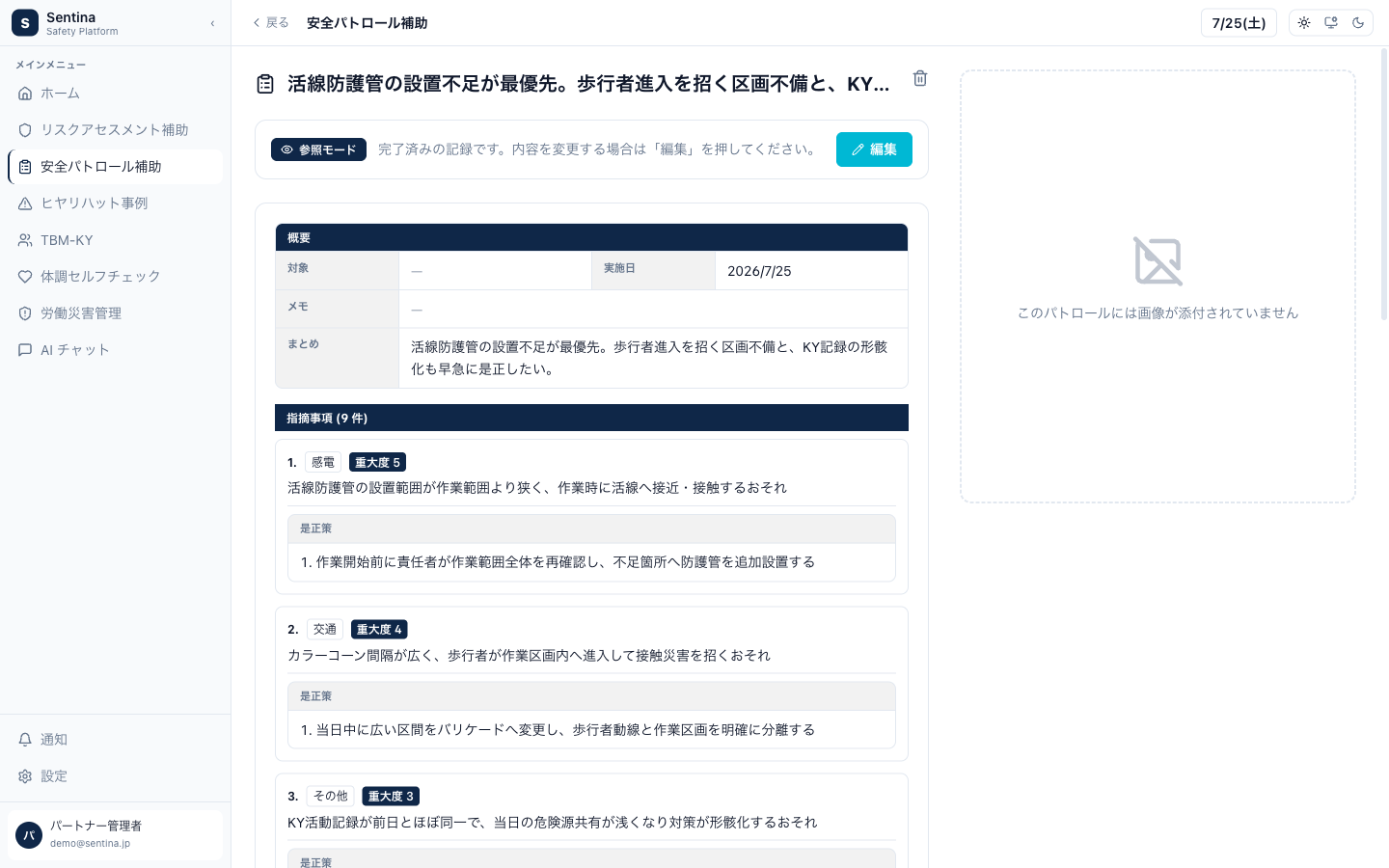Image resolution: width=1389 pixels, height=868 pixels.
Task: Switch to dark theme moon icon
Action: 1358,23
